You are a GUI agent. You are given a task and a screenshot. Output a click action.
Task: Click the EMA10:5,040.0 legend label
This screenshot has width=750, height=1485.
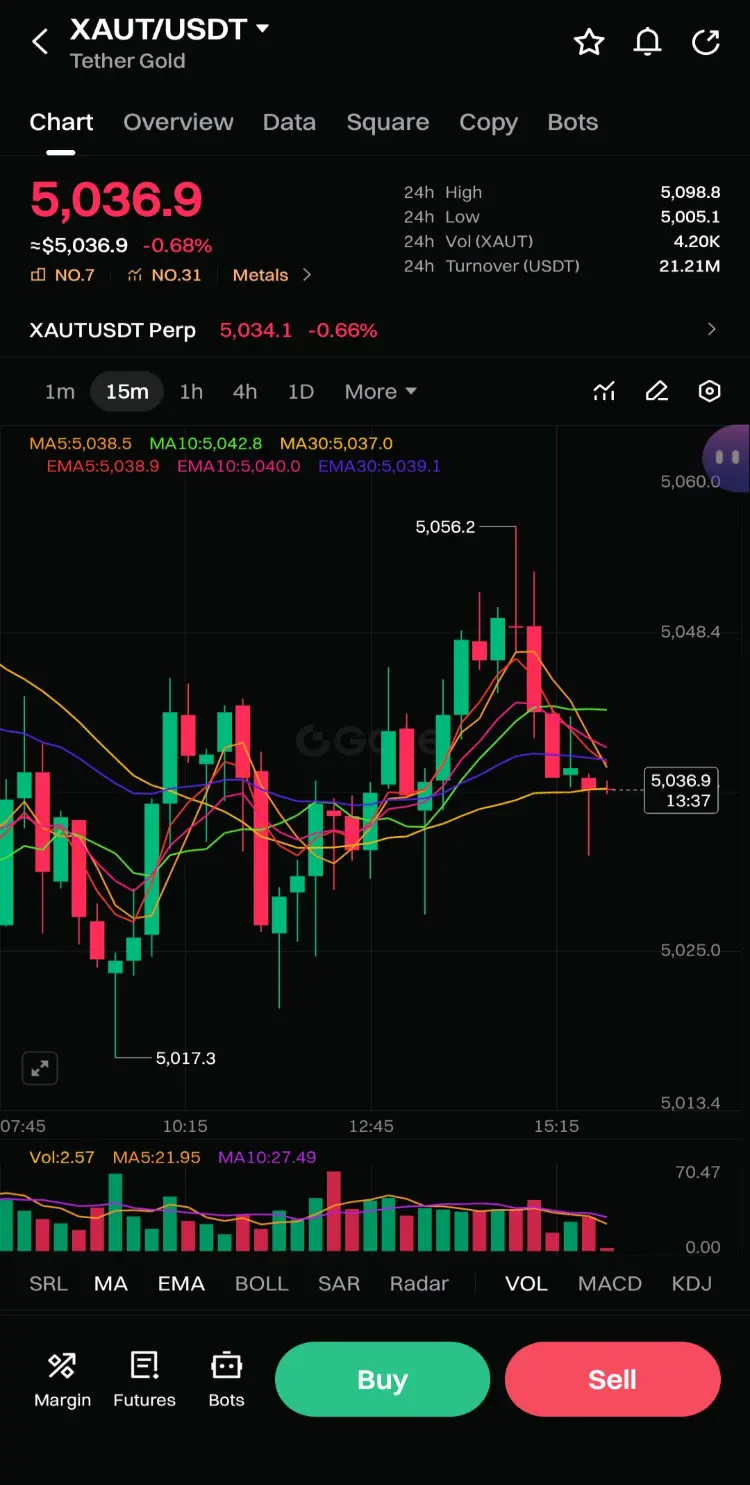pyautogui.click(x=239, y=466)
